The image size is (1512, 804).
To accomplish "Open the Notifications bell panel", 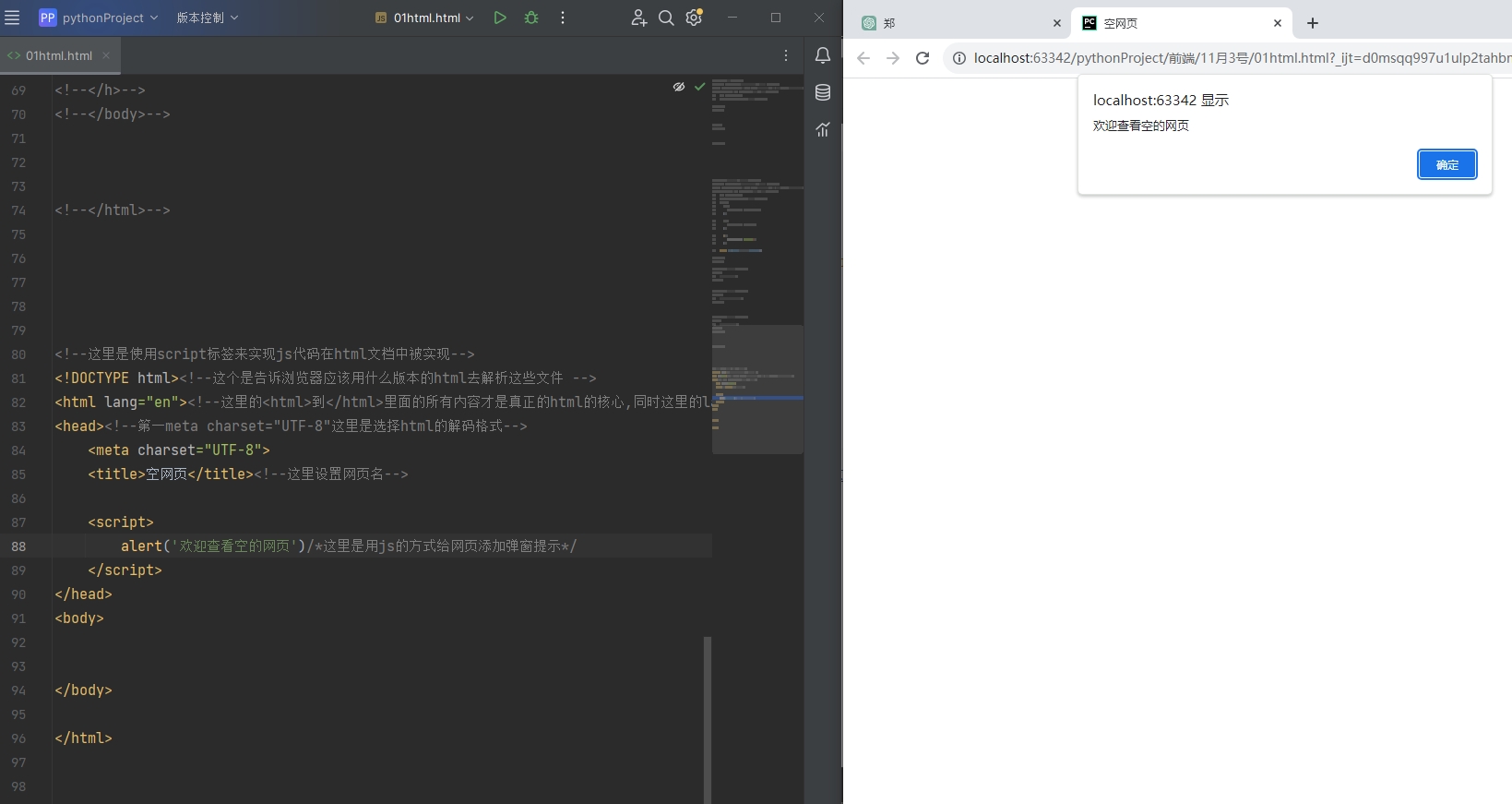I will tap(823, 55).
